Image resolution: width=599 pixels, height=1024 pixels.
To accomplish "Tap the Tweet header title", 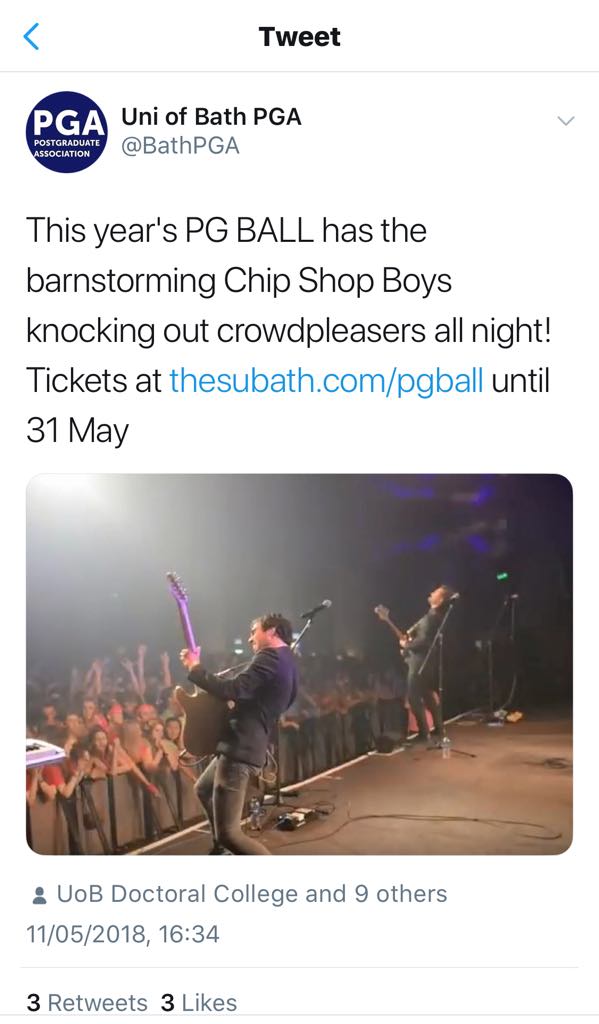I will pyautogui.click(x=299, y=37).
